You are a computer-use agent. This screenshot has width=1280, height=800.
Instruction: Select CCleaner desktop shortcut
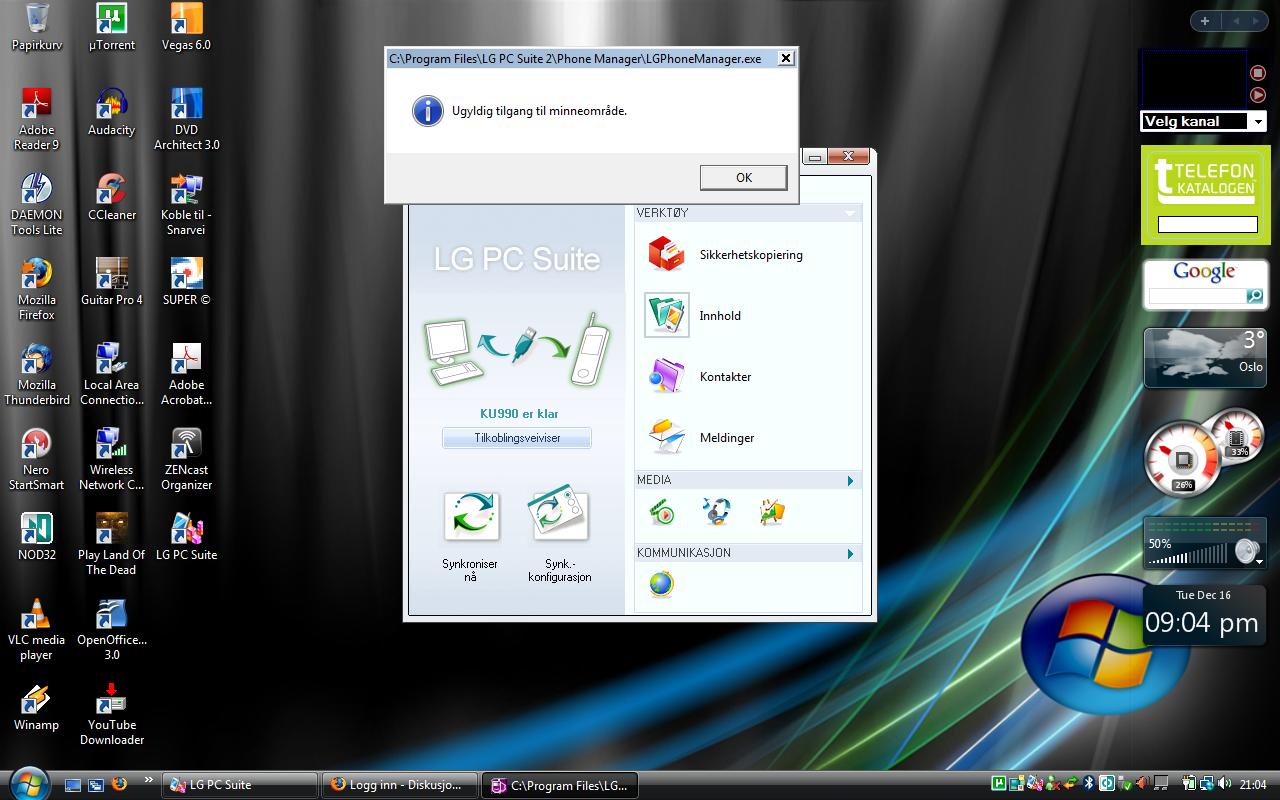(112, 197)
